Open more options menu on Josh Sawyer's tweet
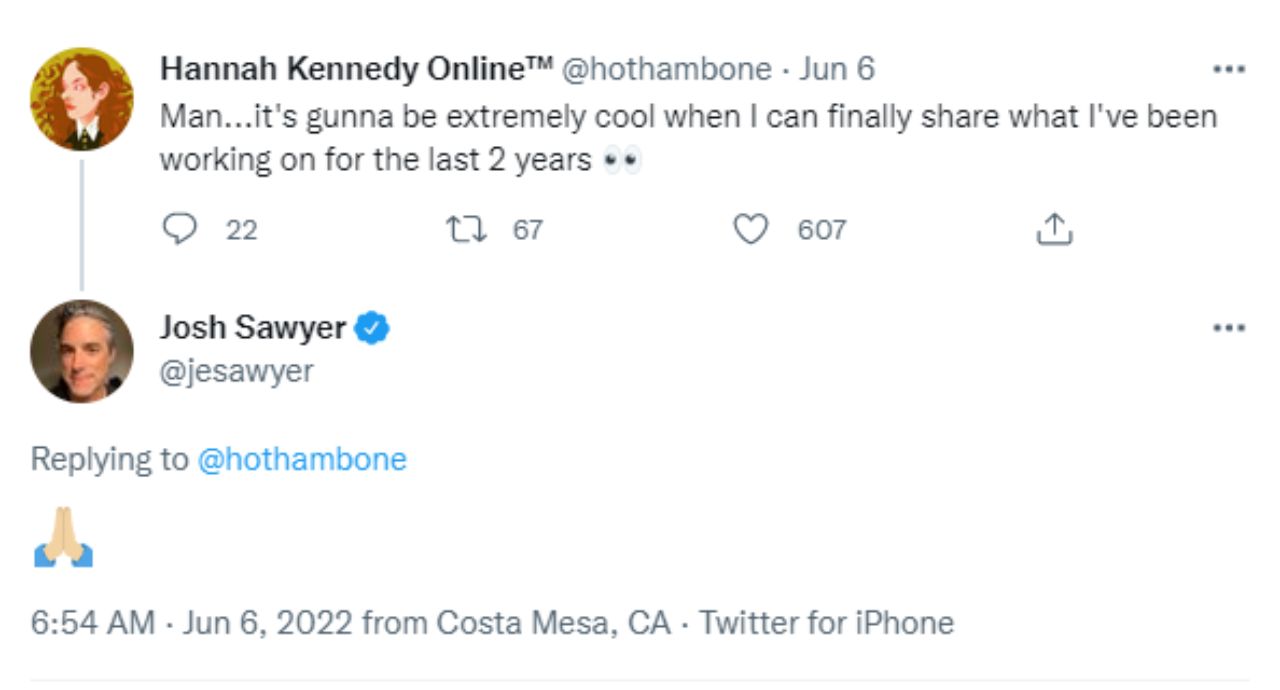Viewport: 1280px width, 690px height. 1228,328
